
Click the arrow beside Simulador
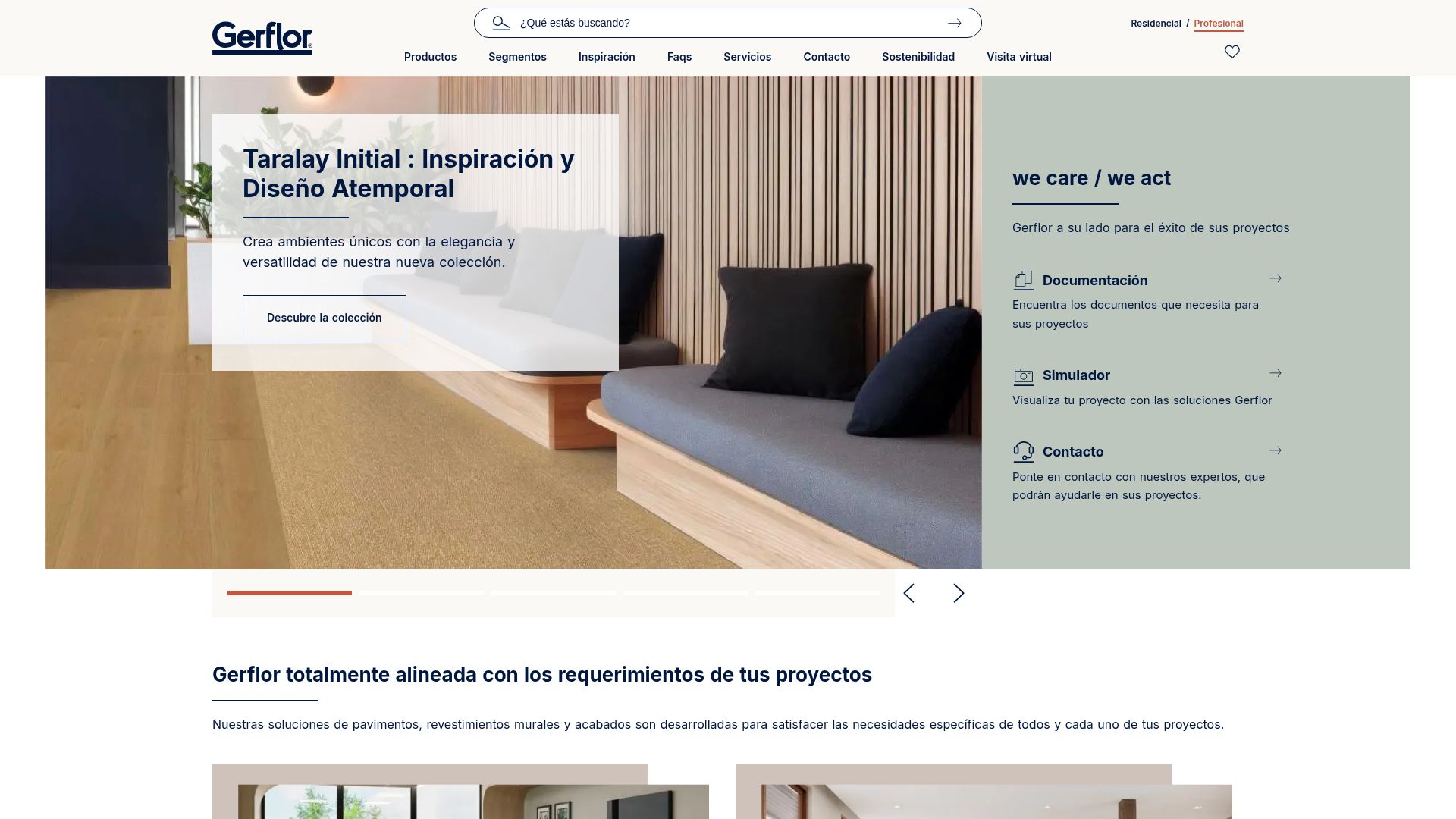click(x=1276, y=373)
